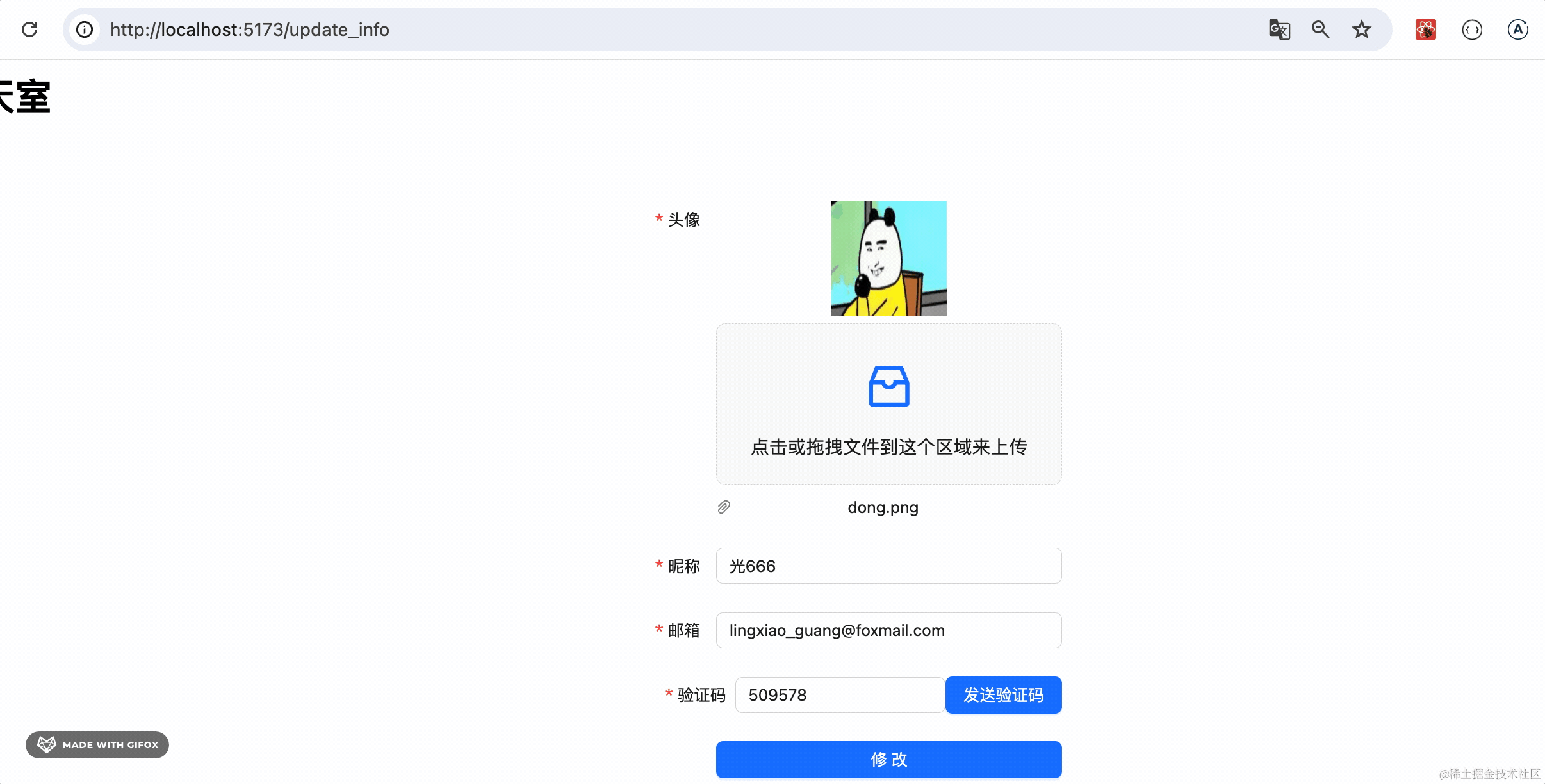Open the uploaded dong.png file link
Viewport: 1545px width, 784px height.
(x=883, y=507)
